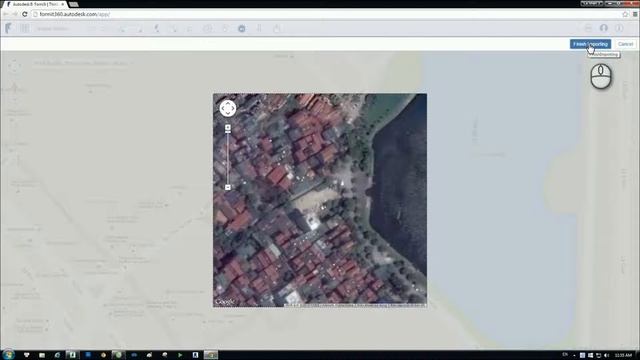Click the map zoom slider track
The height and width of the screenshot is (360, 640).
[x=228, y=158]
